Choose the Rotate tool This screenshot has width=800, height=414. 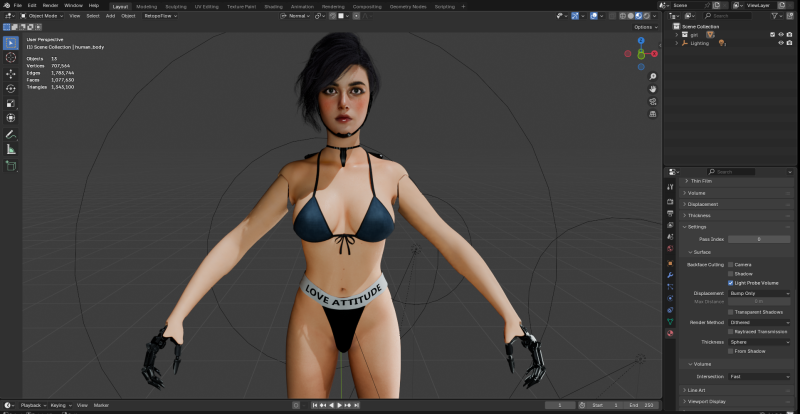[x=11, y=88]
